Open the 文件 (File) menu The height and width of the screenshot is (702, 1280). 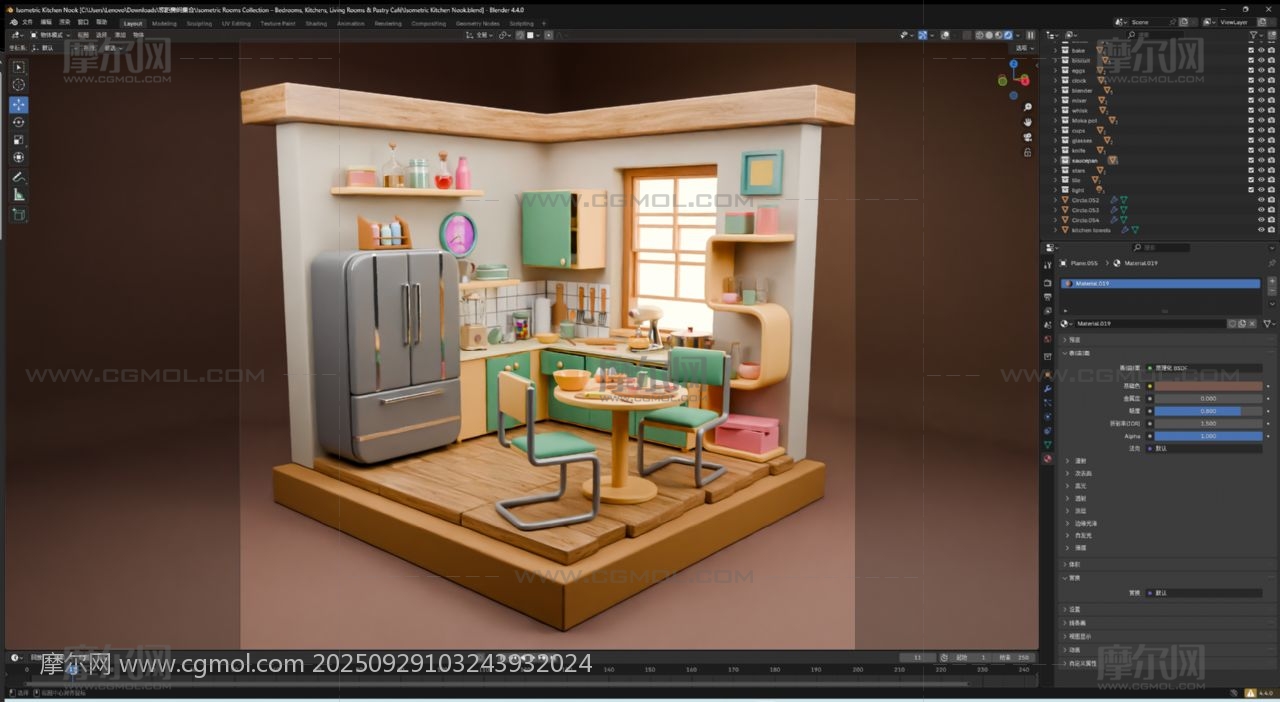coord(27,22)
